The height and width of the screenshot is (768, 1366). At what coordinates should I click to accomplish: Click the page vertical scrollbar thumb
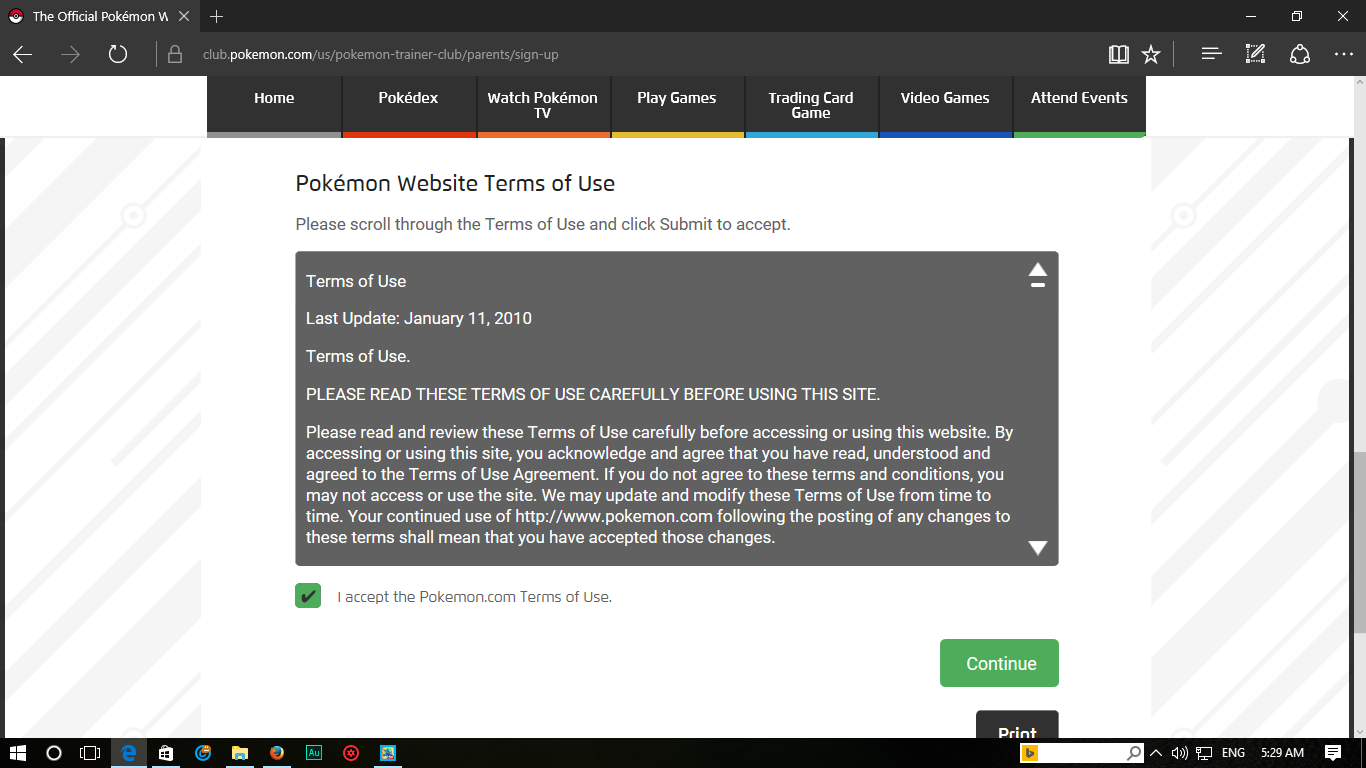(1359, 540)
